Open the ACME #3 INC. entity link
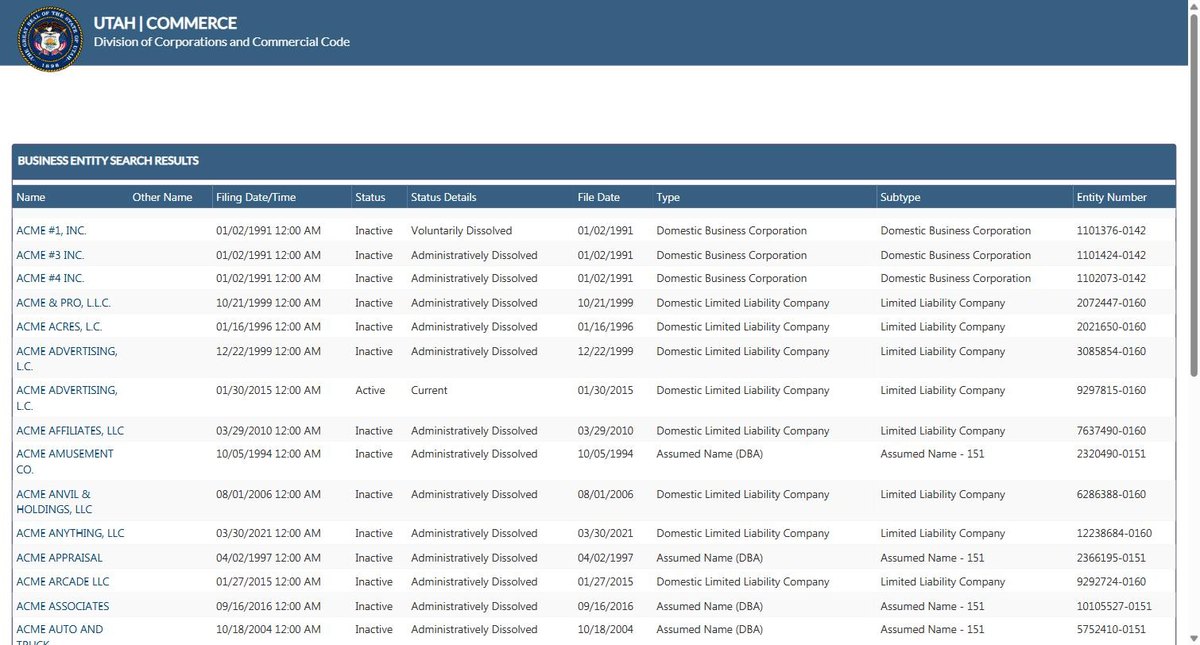Screen dimensions: 1200x645 50,255
